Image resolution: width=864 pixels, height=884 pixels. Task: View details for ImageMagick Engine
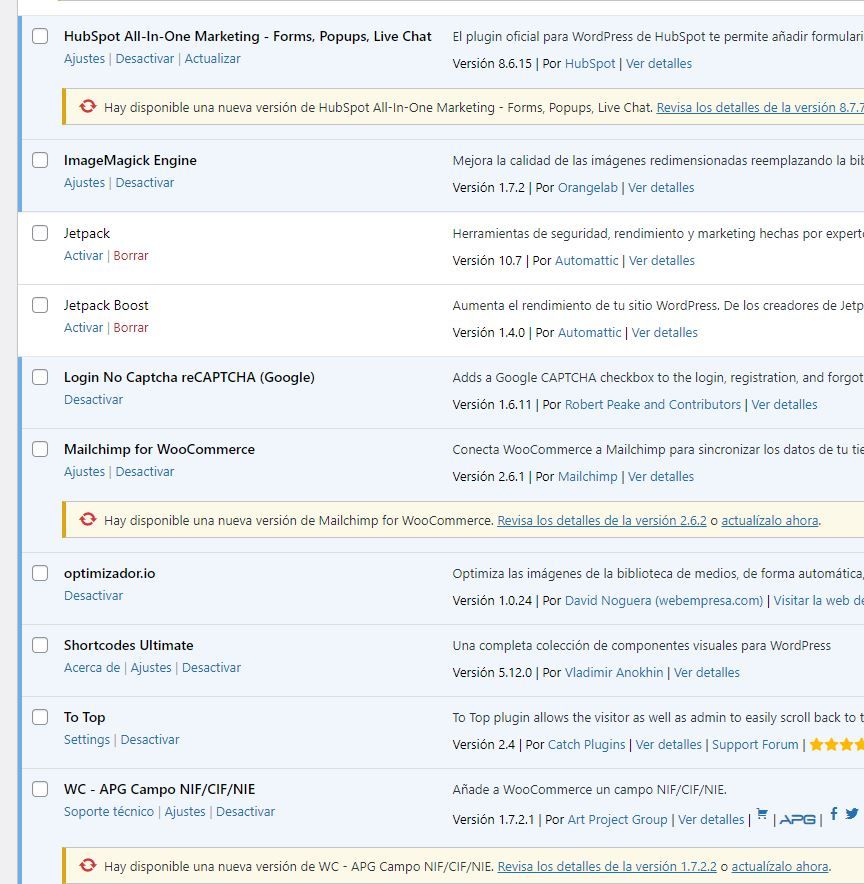tap(661, 188)
